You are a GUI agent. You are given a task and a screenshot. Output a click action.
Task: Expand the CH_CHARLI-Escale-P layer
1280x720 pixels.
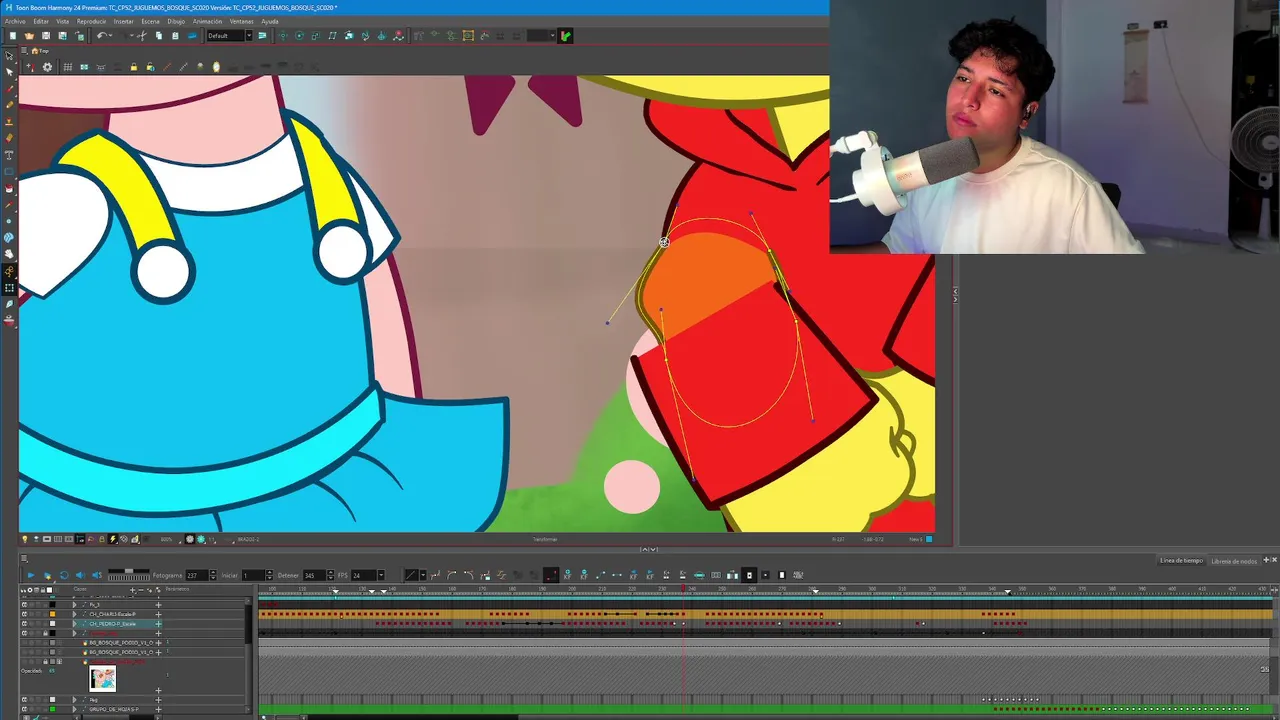tap(74, 614)
